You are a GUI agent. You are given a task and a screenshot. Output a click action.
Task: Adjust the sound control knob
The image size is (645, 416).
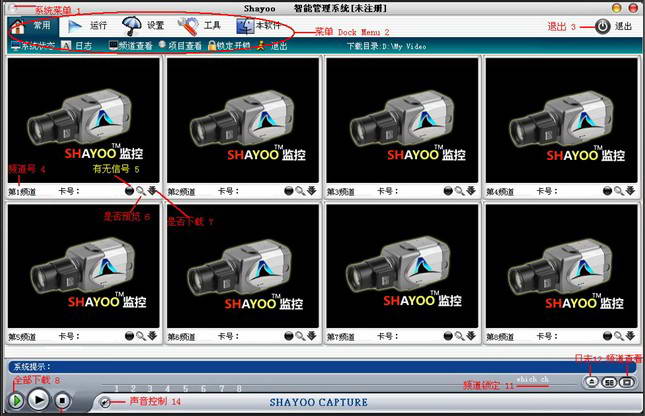pos(105,402)
